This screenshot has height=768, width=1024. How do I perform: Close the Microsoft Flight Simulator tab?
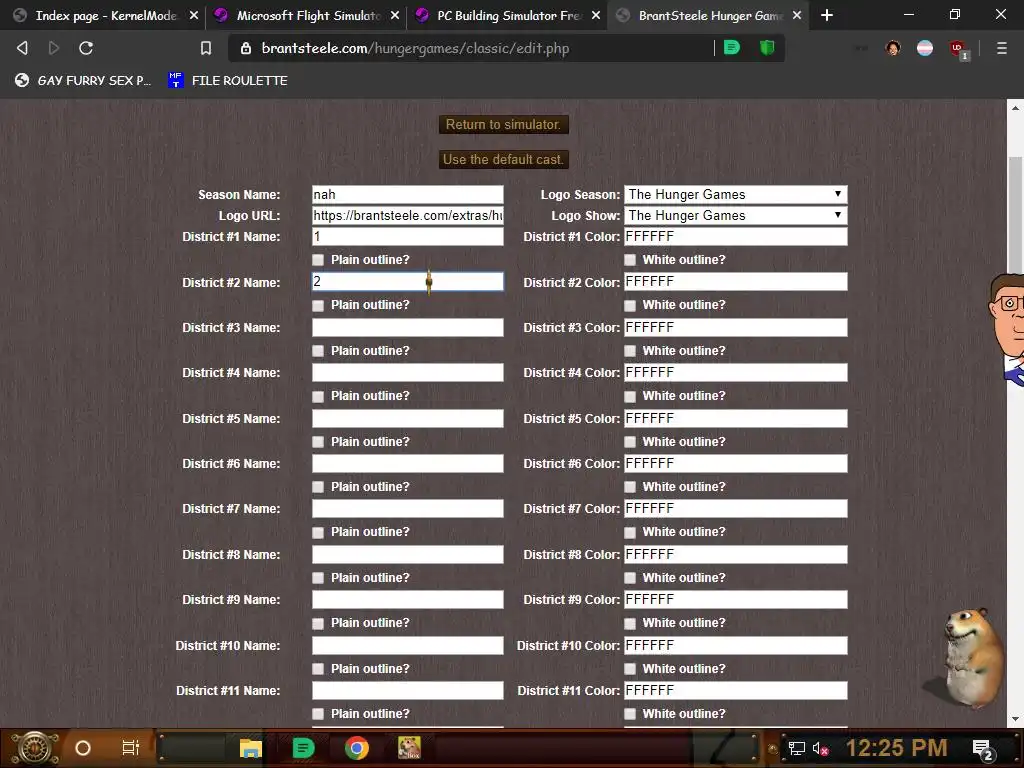point(395,15)
